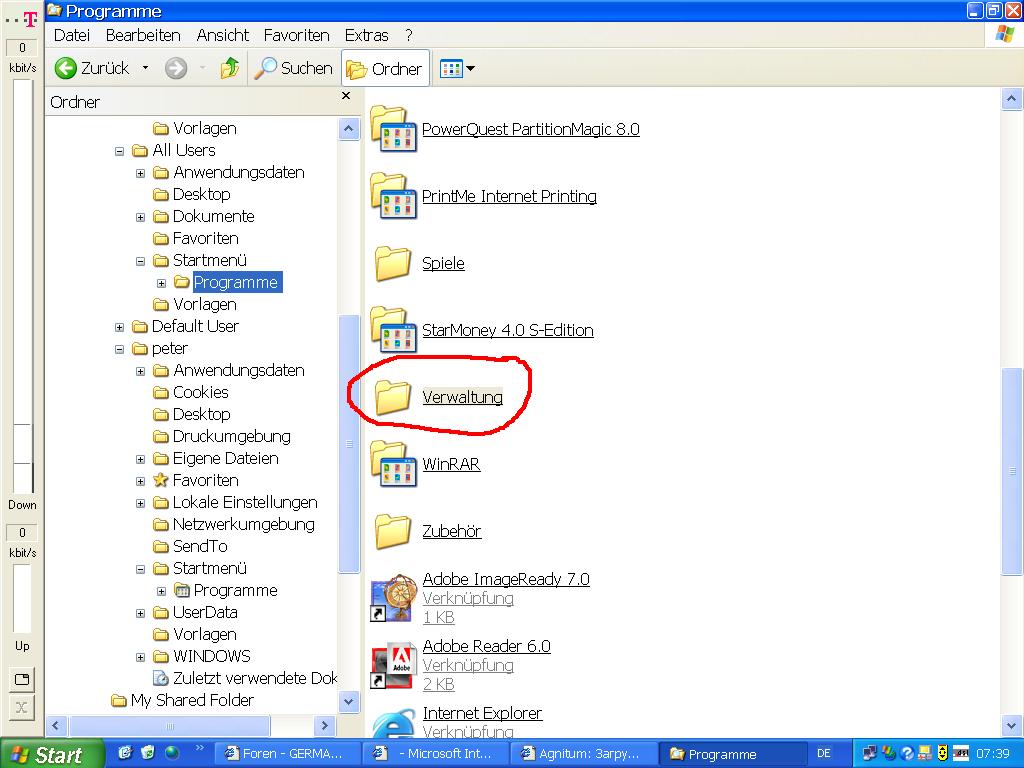This screenshot has height=768, width=1024.
Task: Click the folder tree's right scroll arrow
Action: [x=325, y=726]
